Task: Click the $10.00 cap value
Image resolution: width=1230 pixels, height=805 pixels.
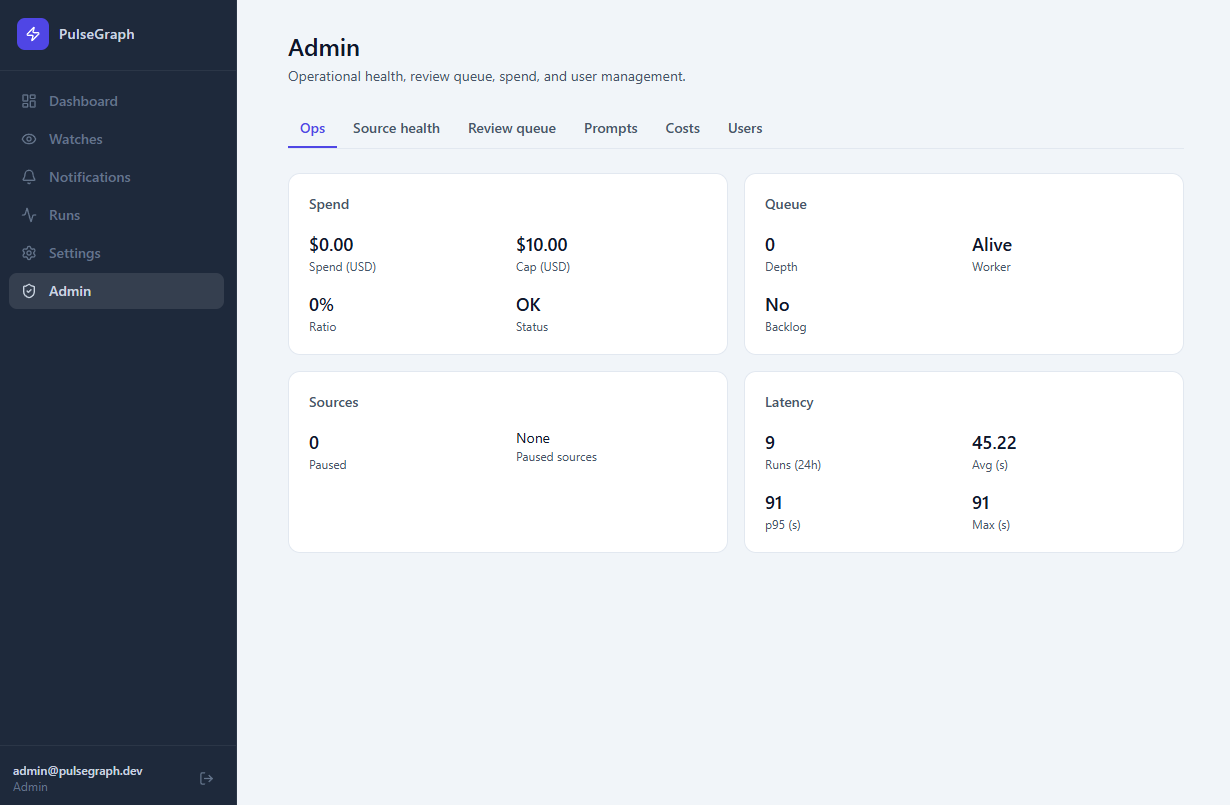Action: click(x=542, y=245)
